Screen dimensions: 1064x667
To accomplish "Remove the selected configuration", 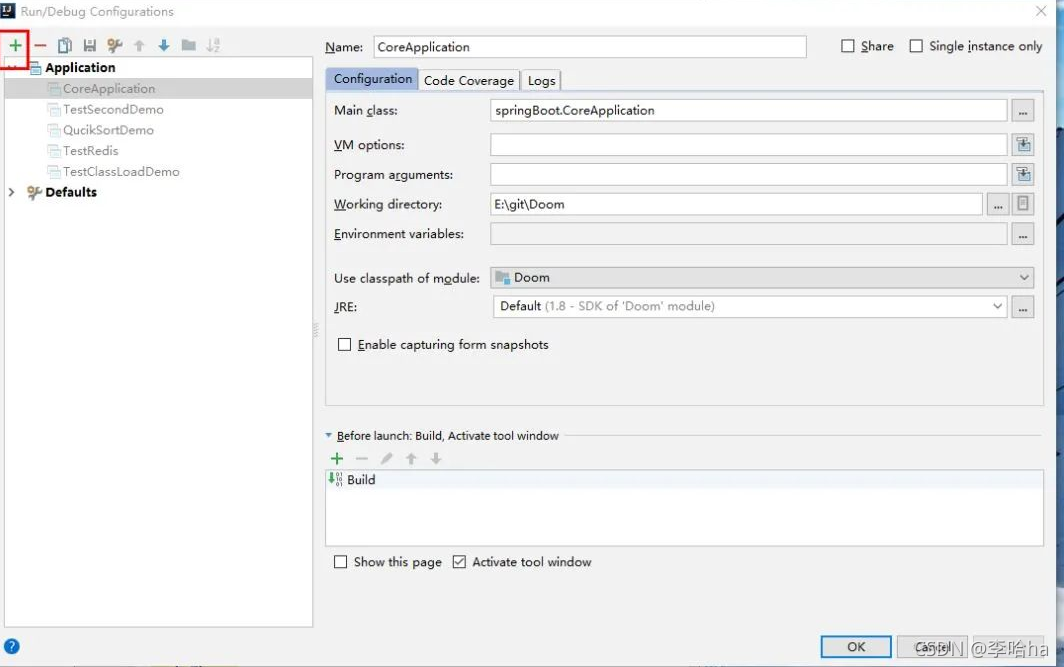I will [40, 45].
